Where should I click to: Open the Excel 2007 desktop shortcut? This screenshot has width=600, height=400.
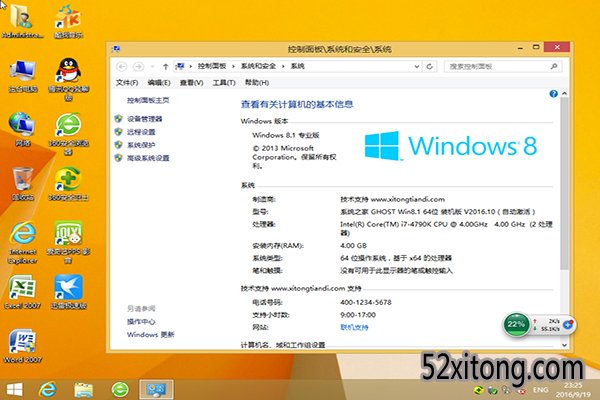click(x=23, y=292)
